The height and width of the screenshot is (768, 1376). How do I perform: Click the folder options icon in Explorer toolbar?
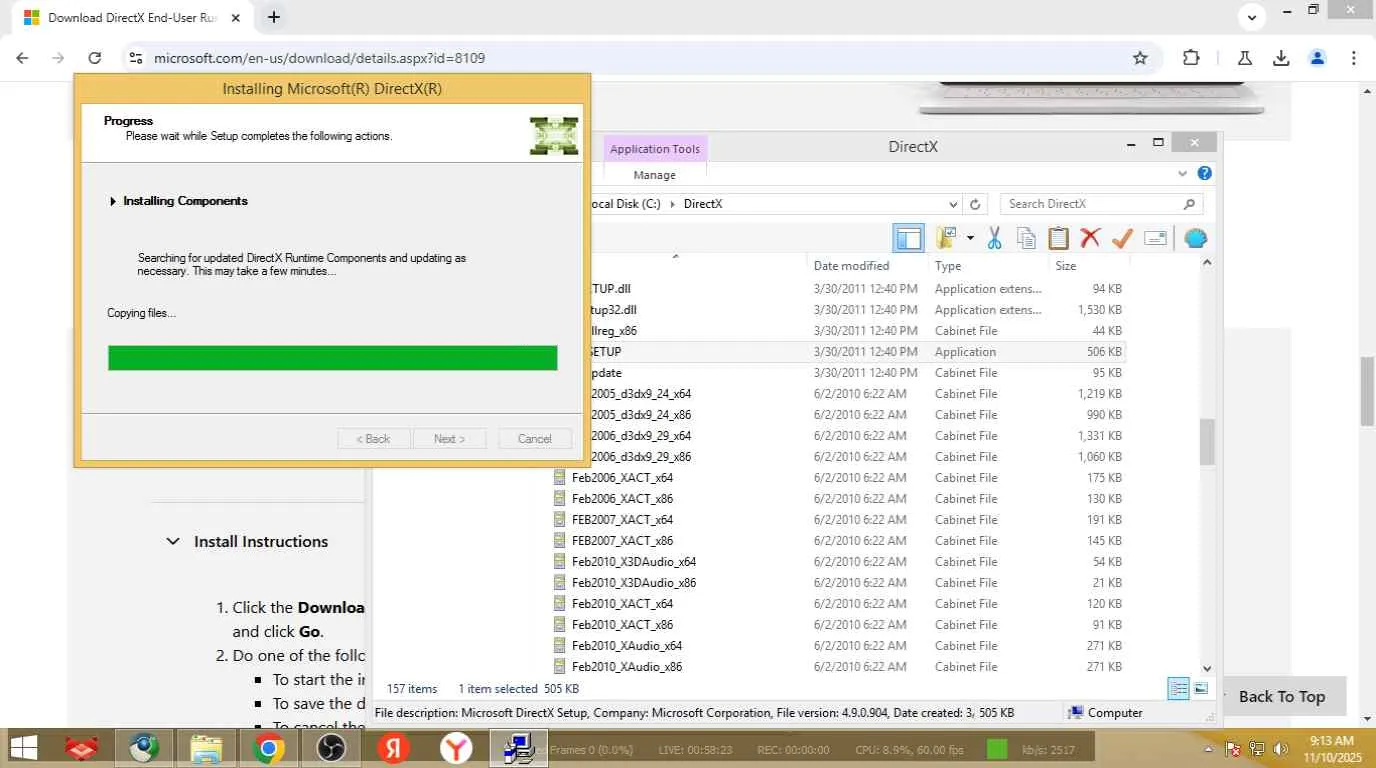coord(946,238)
